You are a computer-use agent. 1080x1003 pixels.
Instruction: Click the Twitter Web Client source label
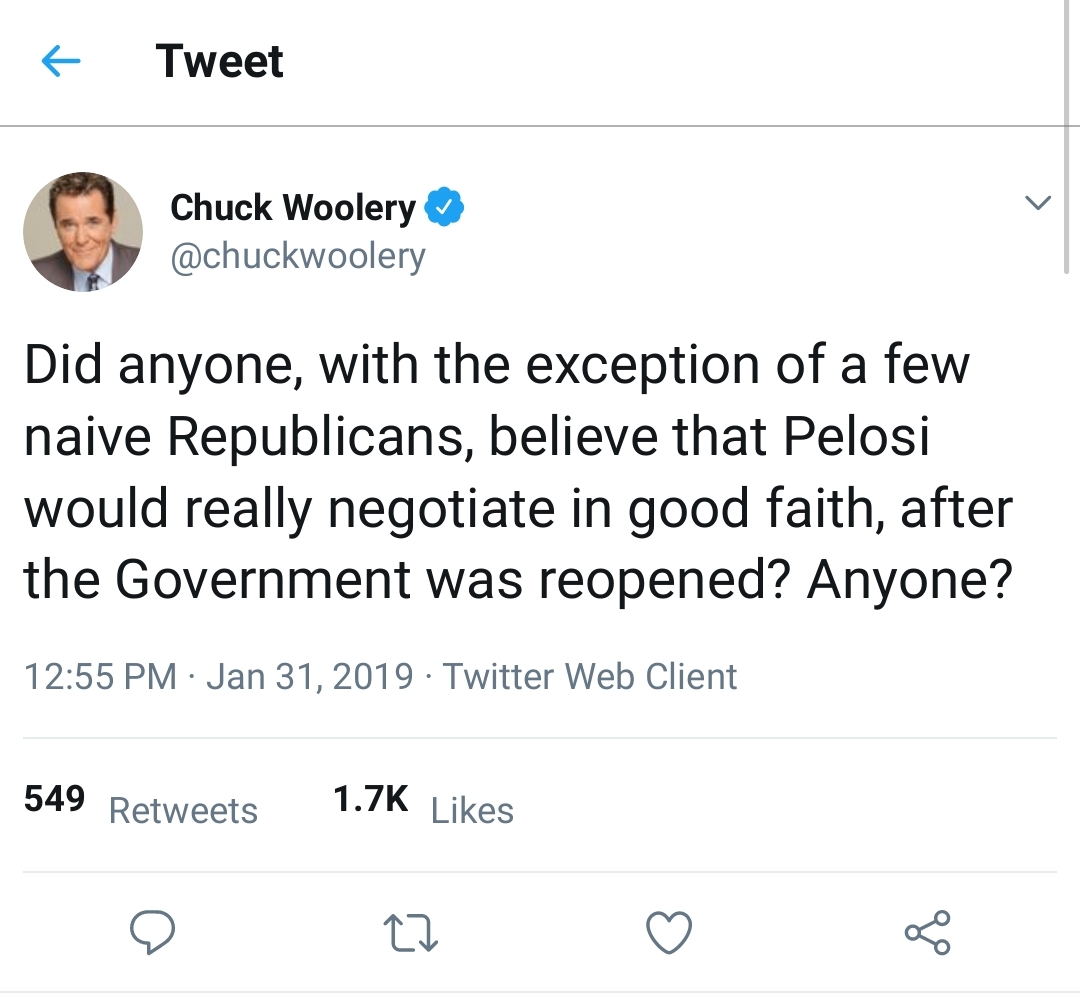point(590,677)
